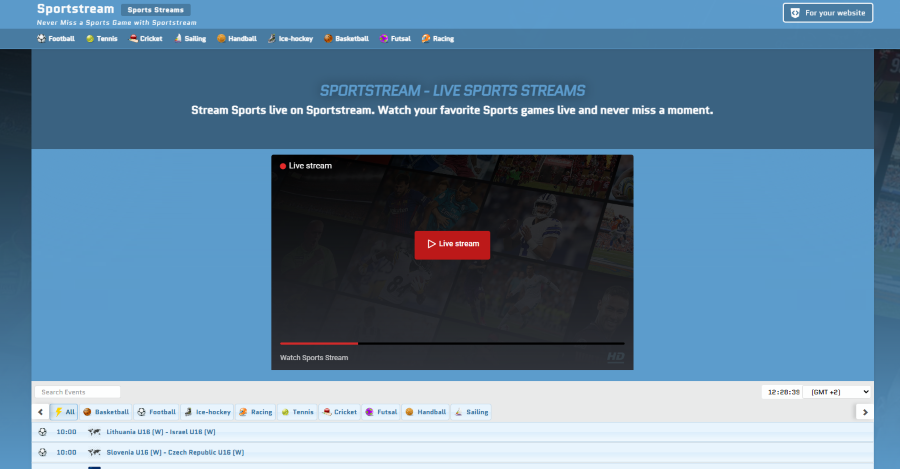Click soccer ball icon in Slovenia row
This screenshot has height=469, width=900.
point(42,452)
